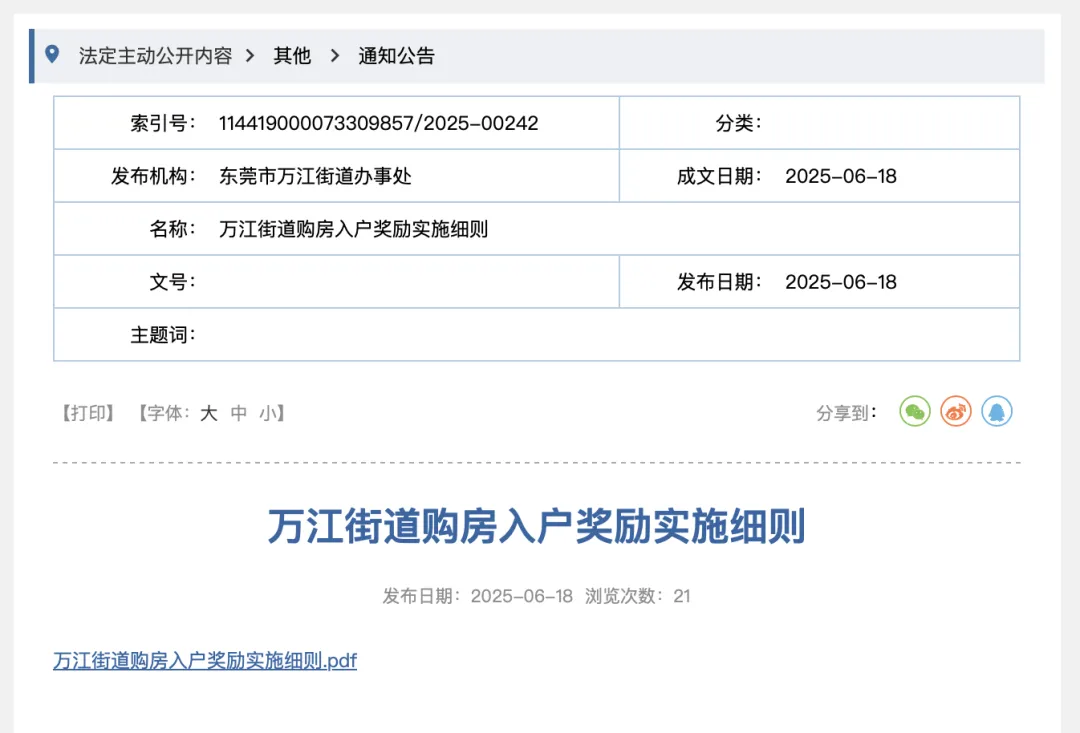Click the 打印 print button
The width and height of the screenshot is (1080, 733).
(x=87, y=413)
